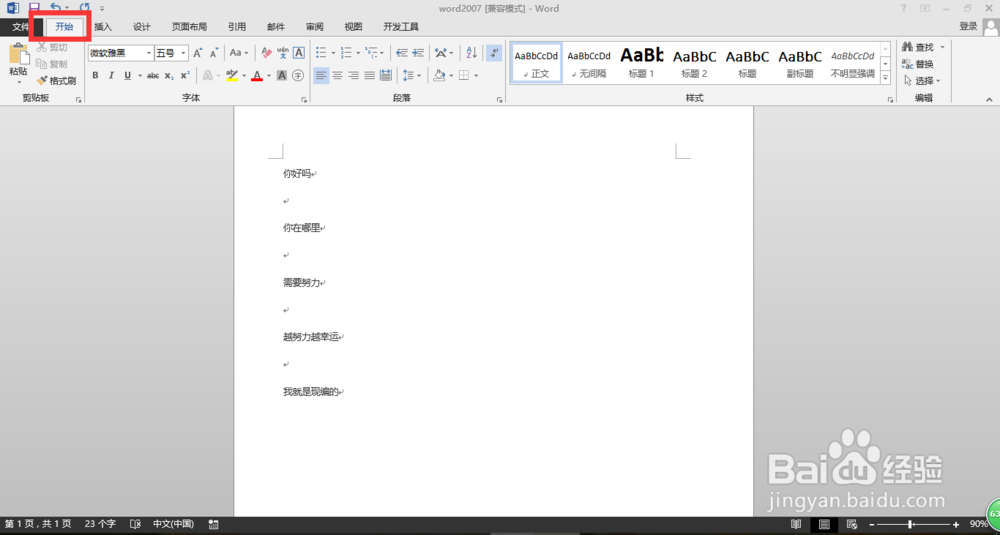Toggle show/hide paragraph marks

pos(494,53)
